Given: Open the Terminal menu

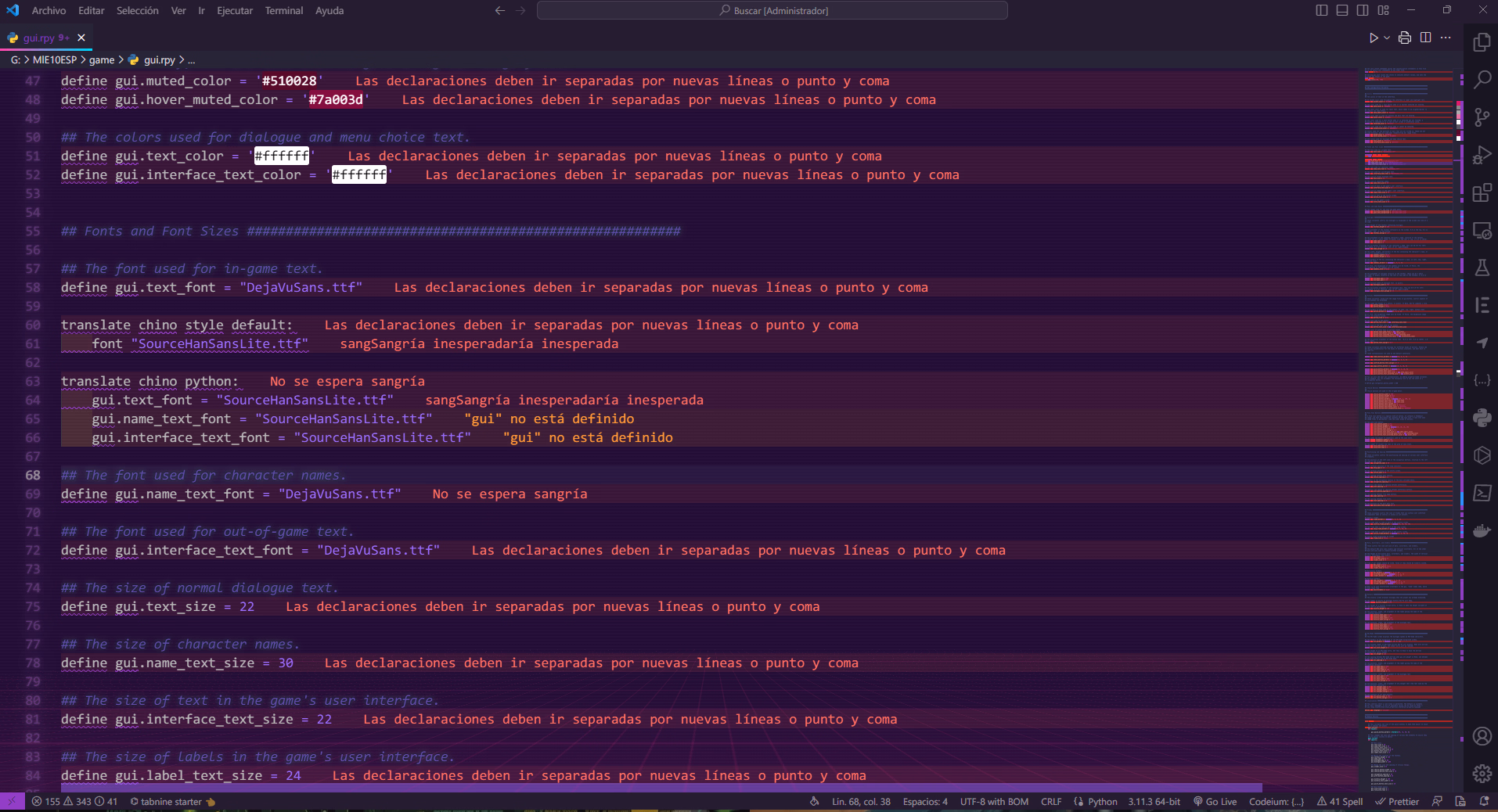Looking at the screenshot, I should (x=283, y=10).
